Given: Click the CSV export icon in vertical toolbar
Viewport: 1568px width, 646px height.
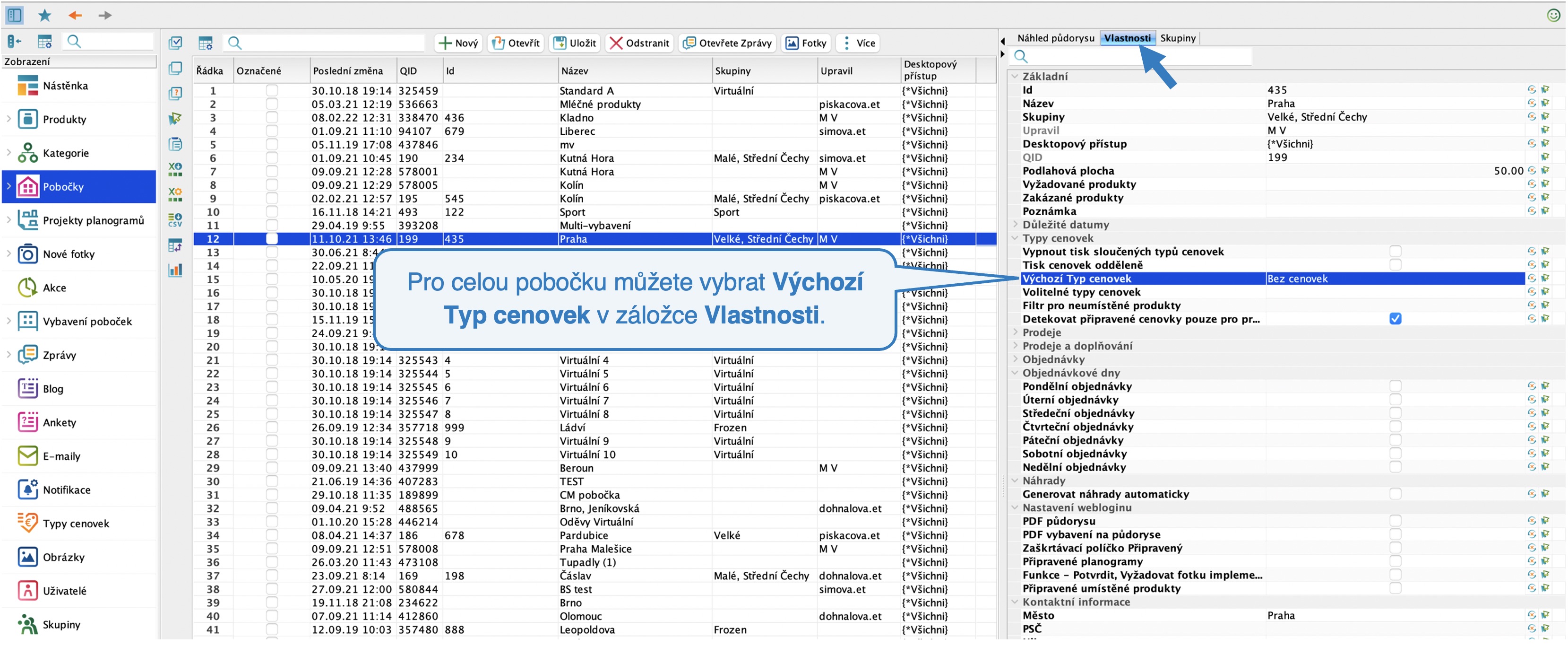Looking at the screenshot, I should point(175,220).
